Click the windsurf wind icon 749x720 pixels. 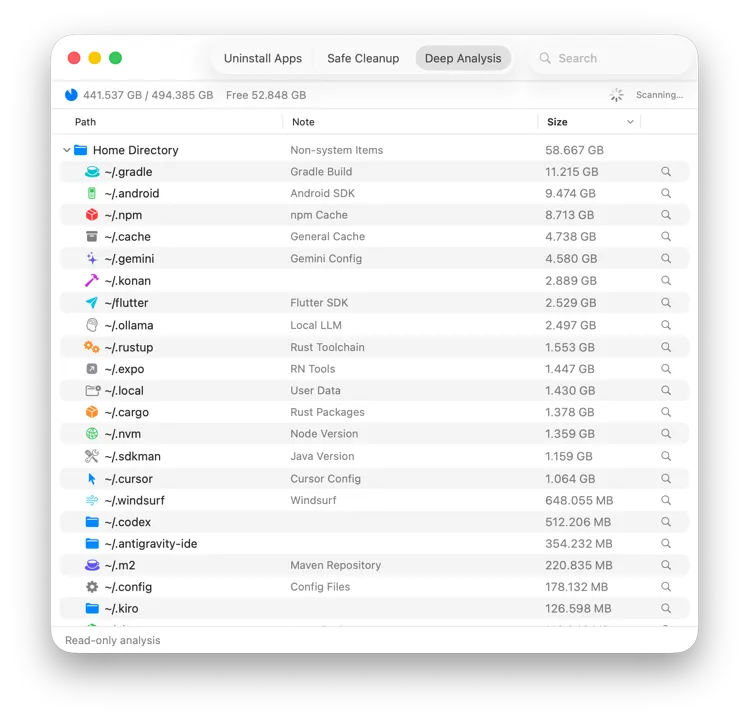[92, 500]
